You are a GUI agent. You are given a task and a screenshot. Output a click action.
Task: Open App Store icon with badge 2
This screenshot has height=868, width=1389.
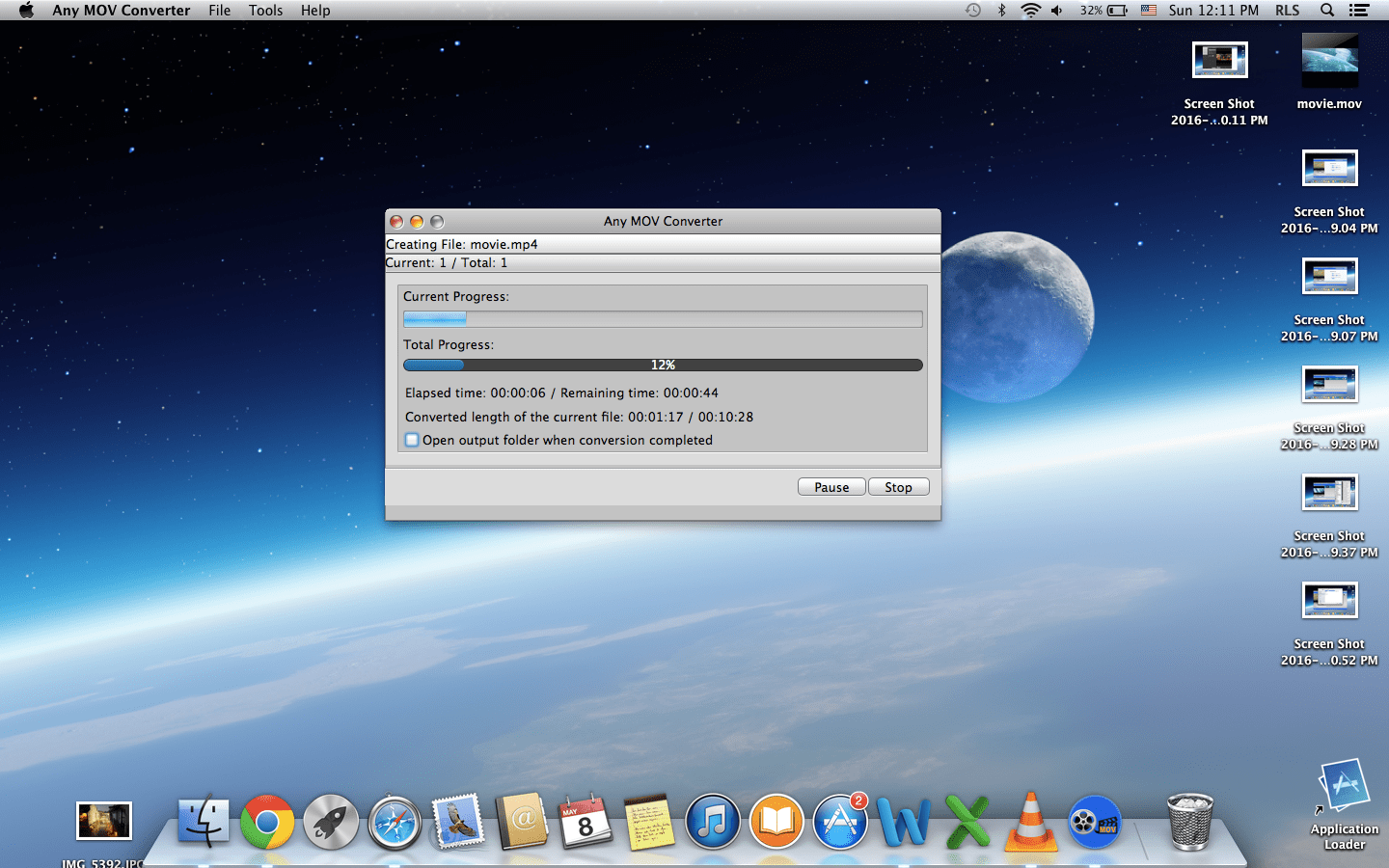point(840,822)
